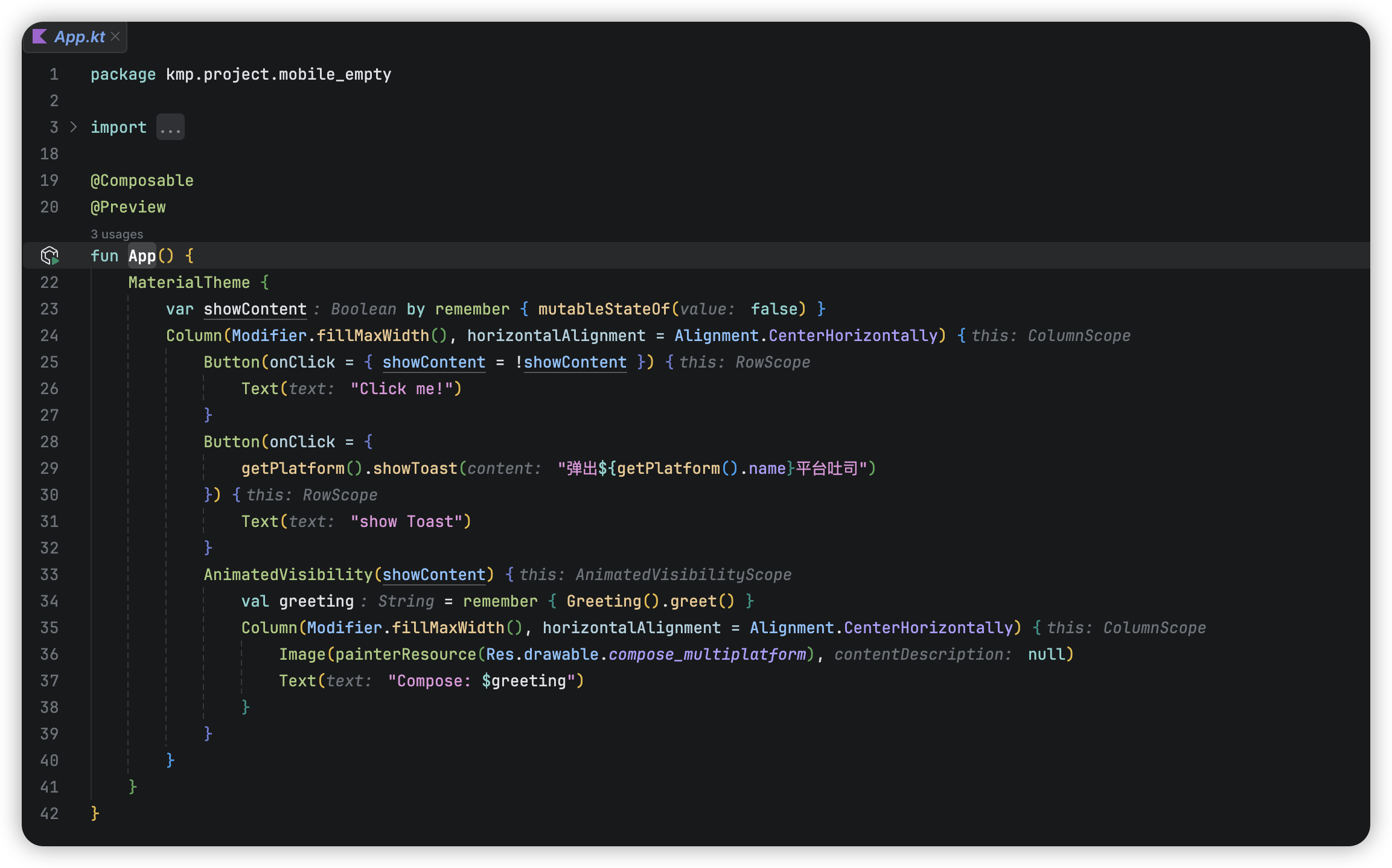Open the 3 usages inlay hint
This screenshot has height=868, width=1392.
pos(117,234)
